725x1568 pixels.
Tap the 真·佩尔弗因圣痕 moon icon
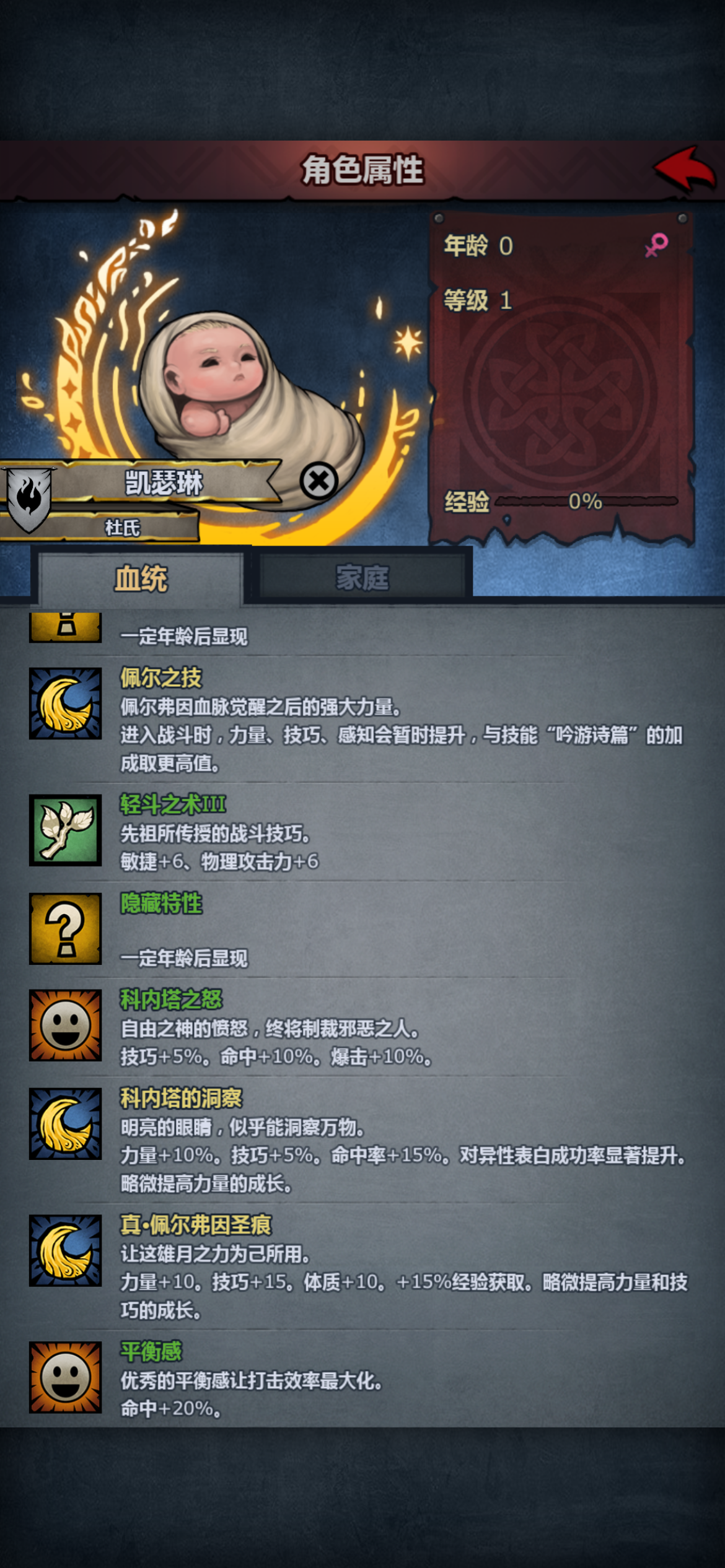65,1250
